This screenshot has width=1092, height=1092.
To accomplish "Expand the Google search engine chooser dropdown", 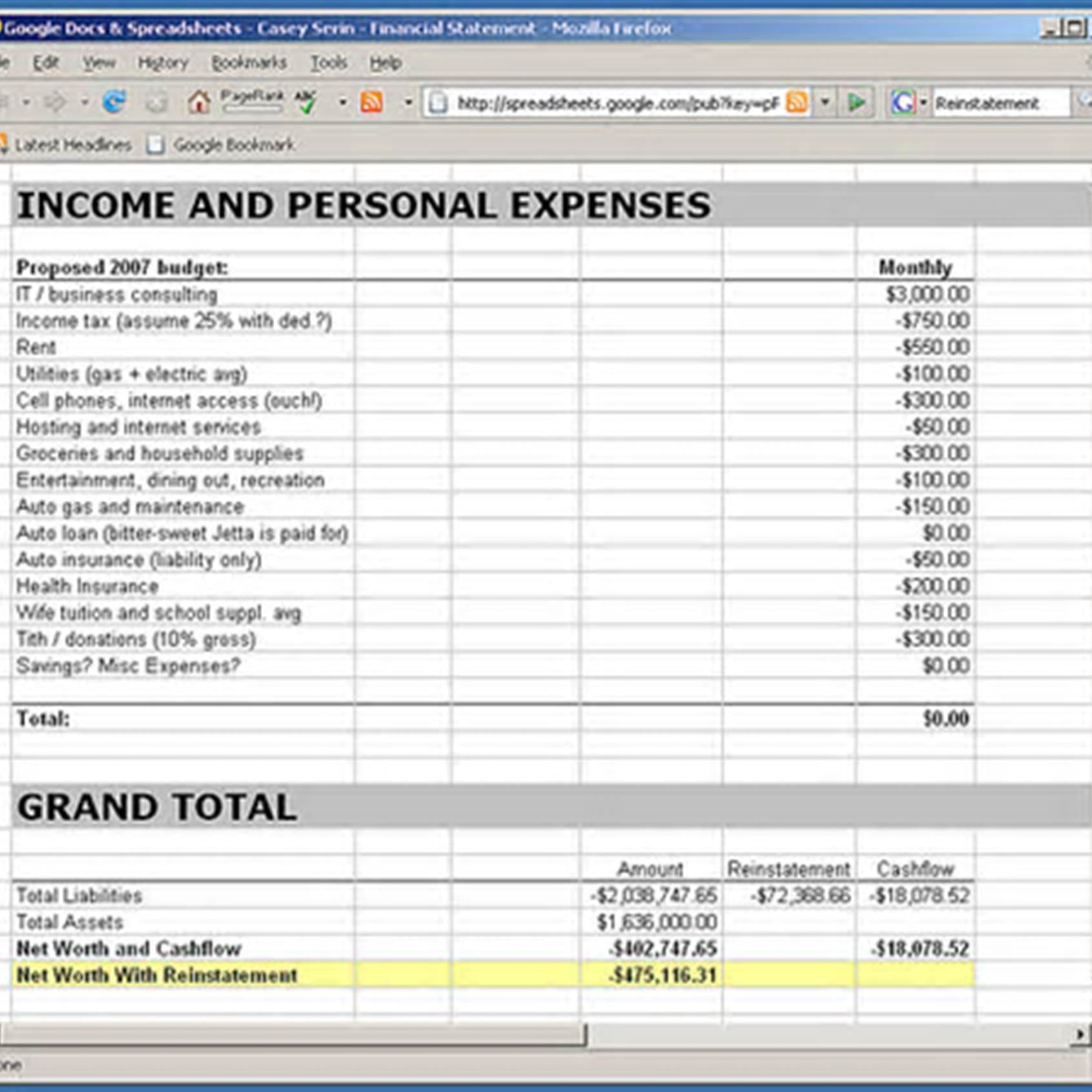I will click(x=924, y=102).
